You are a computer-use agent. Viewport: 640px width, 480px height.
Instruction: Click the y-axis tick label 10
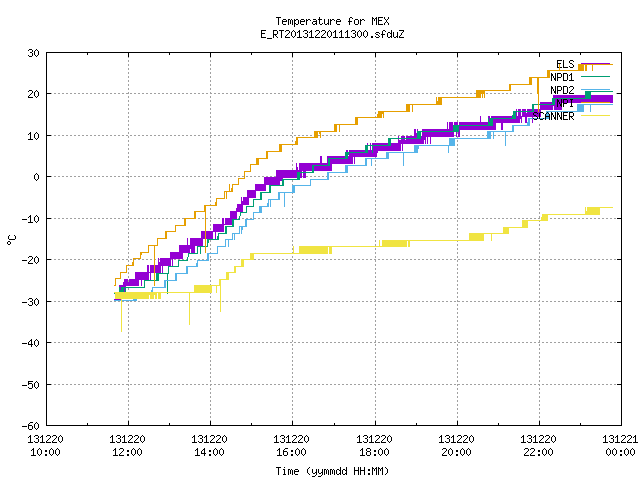click(33, 136)
